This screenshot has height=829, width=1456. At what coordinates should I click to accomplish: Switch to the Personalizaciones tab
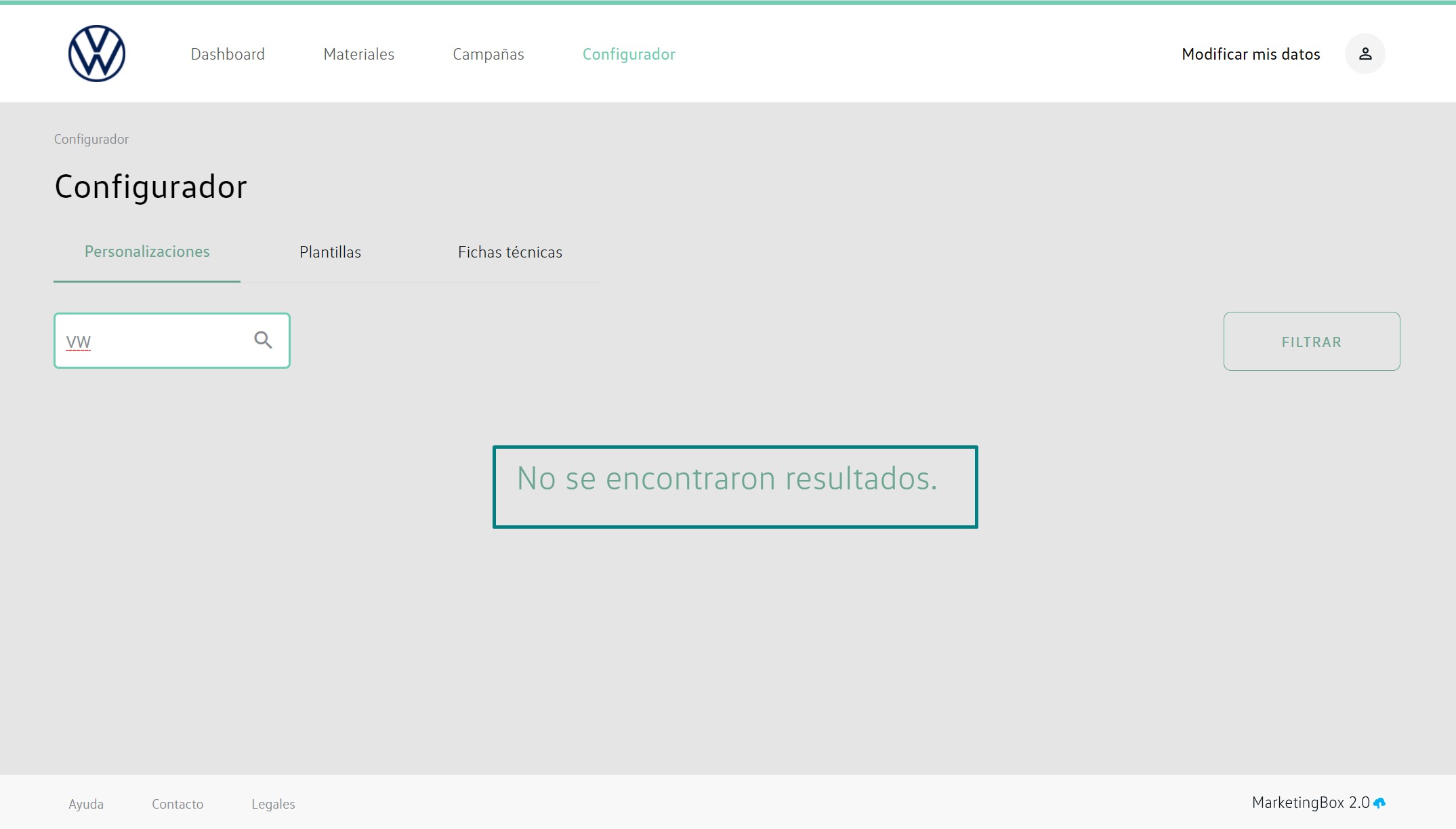147,252
